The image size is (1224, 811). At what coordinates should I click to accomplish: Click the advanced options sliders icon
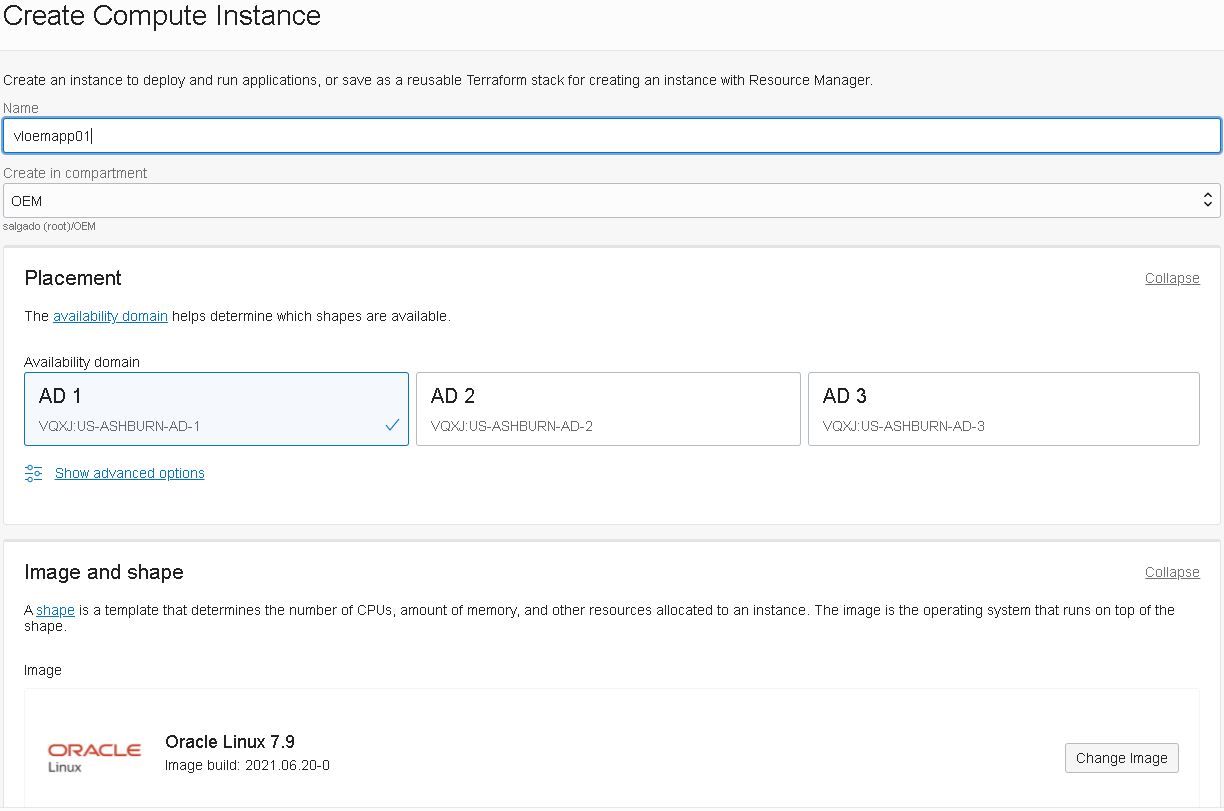pyautogui.click(x=33, y=473)
